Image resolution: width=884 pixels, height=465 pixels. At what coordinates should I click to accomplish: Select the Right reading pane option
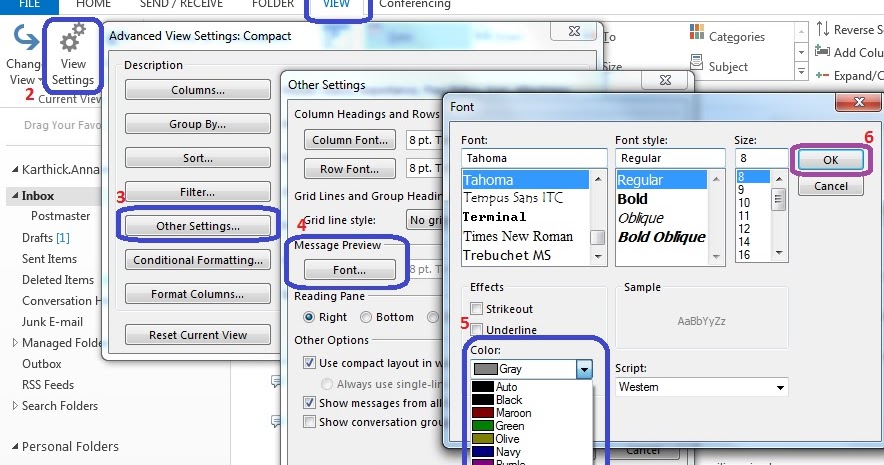point(309,317)
